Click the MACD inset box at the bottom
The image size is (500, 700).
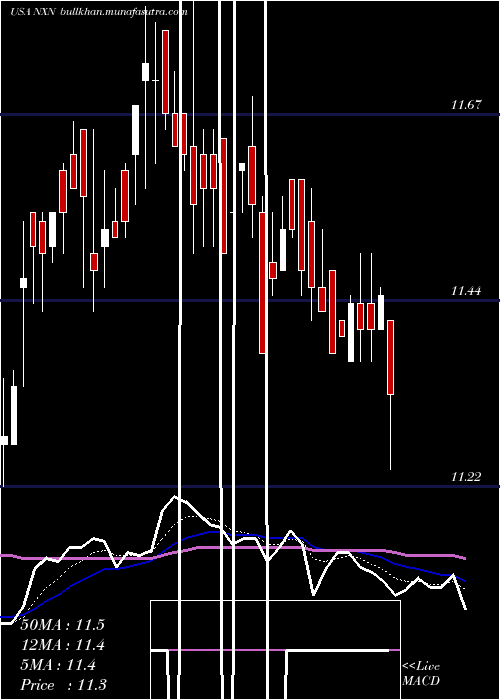tap(275, 650)
